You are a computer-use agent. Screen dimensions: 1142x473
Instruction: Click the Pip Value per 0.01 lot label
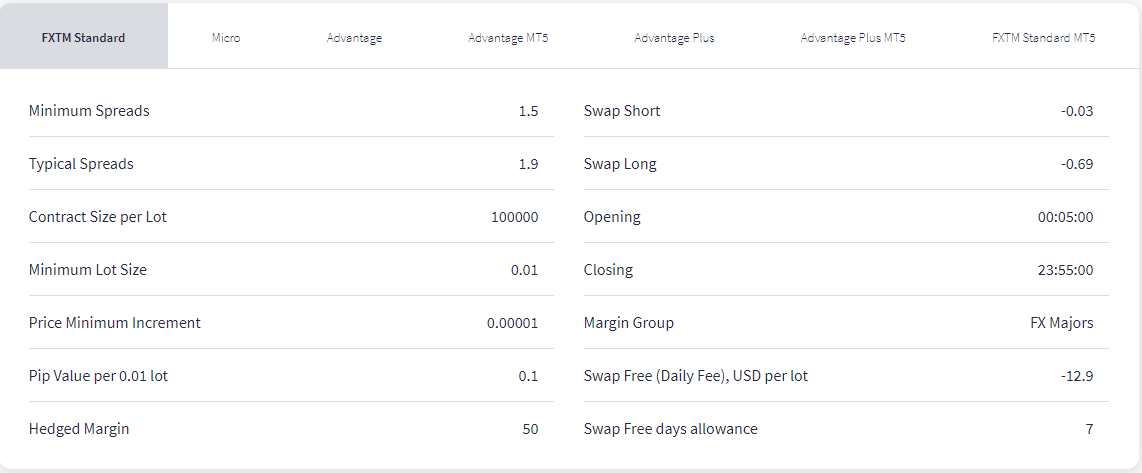pos(98,376)
